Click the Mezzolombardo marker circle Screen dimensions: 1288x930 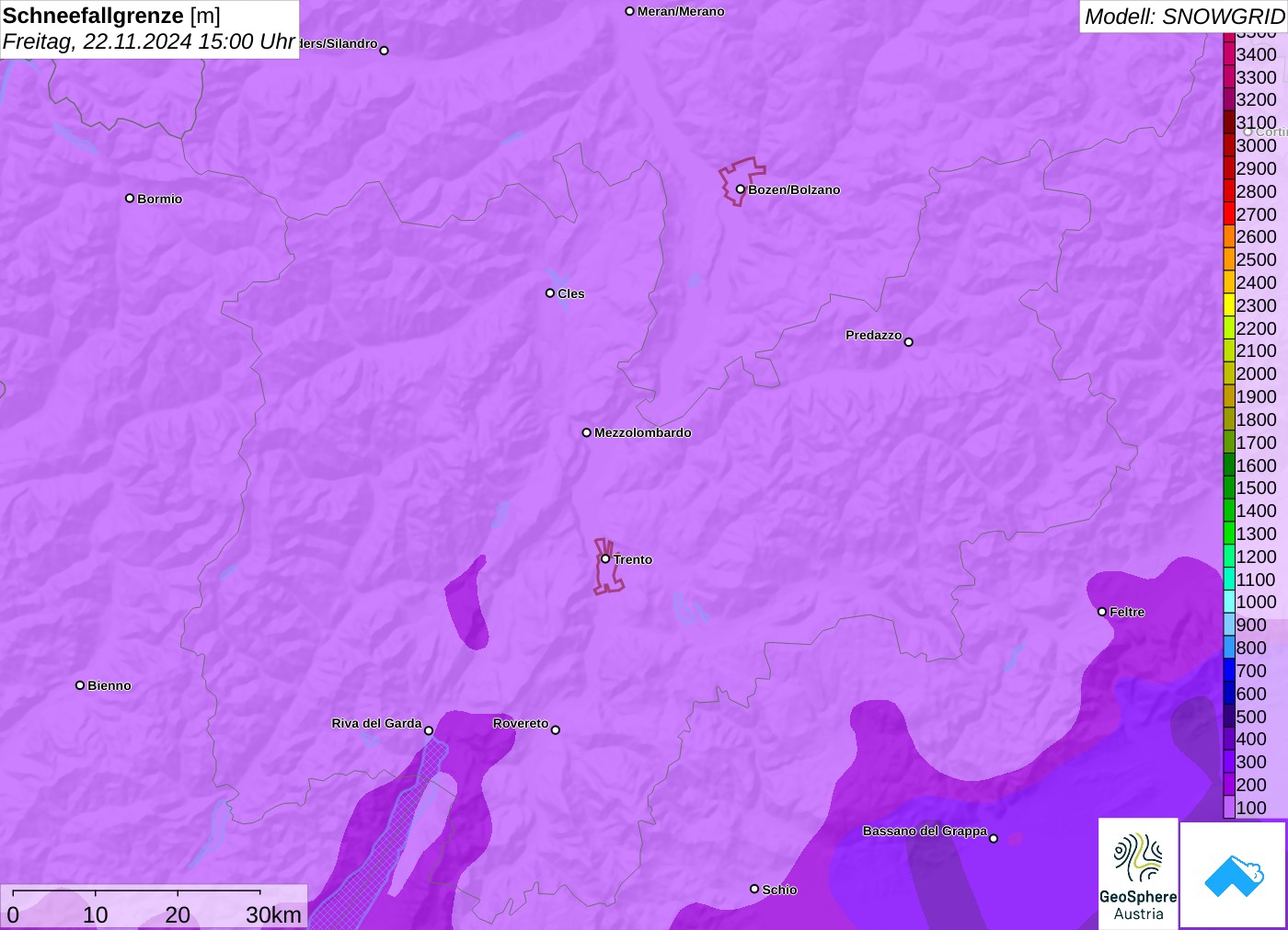[x=587, y=432]
